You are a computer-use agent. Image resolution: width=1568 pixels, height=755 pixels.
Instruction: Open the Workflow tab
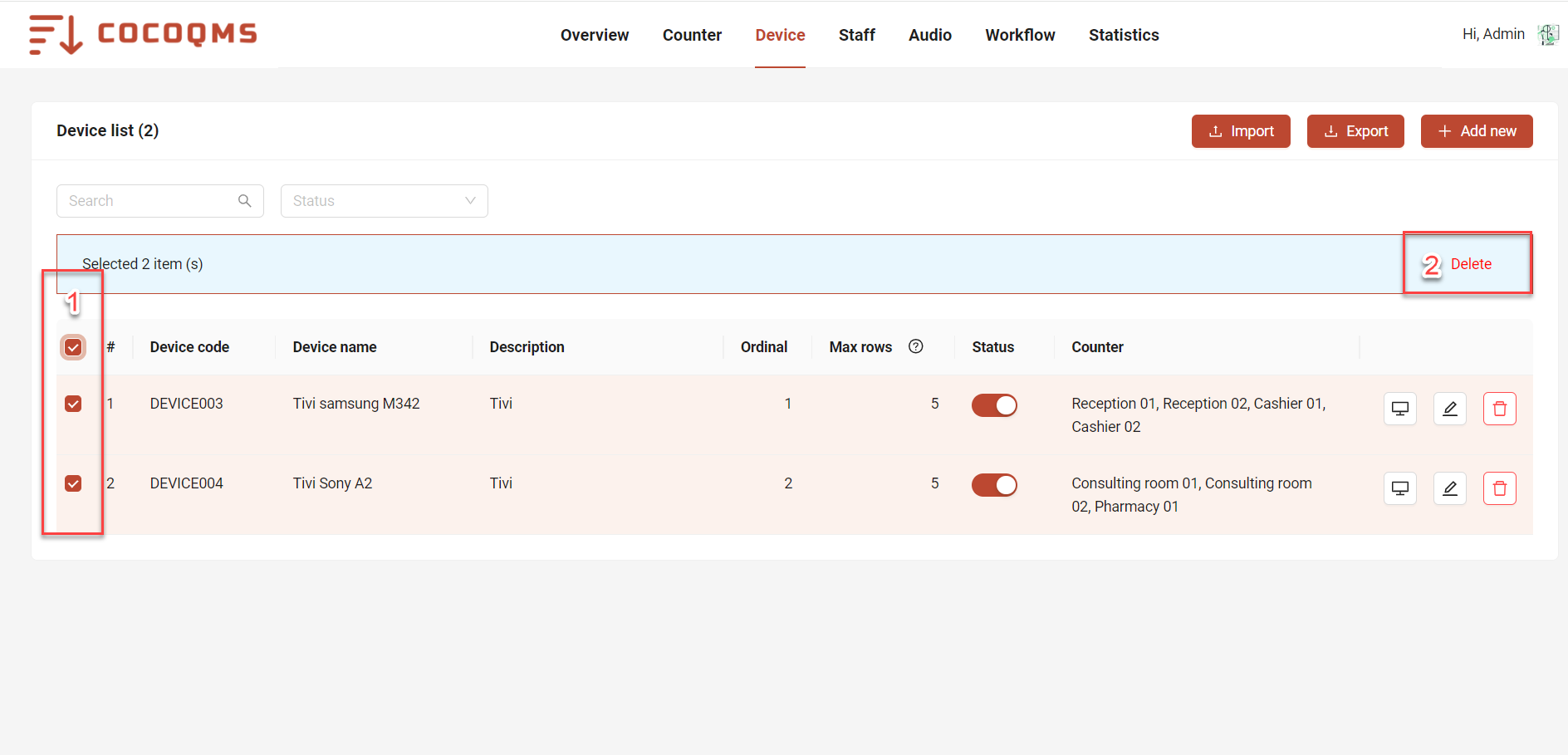1020,35
